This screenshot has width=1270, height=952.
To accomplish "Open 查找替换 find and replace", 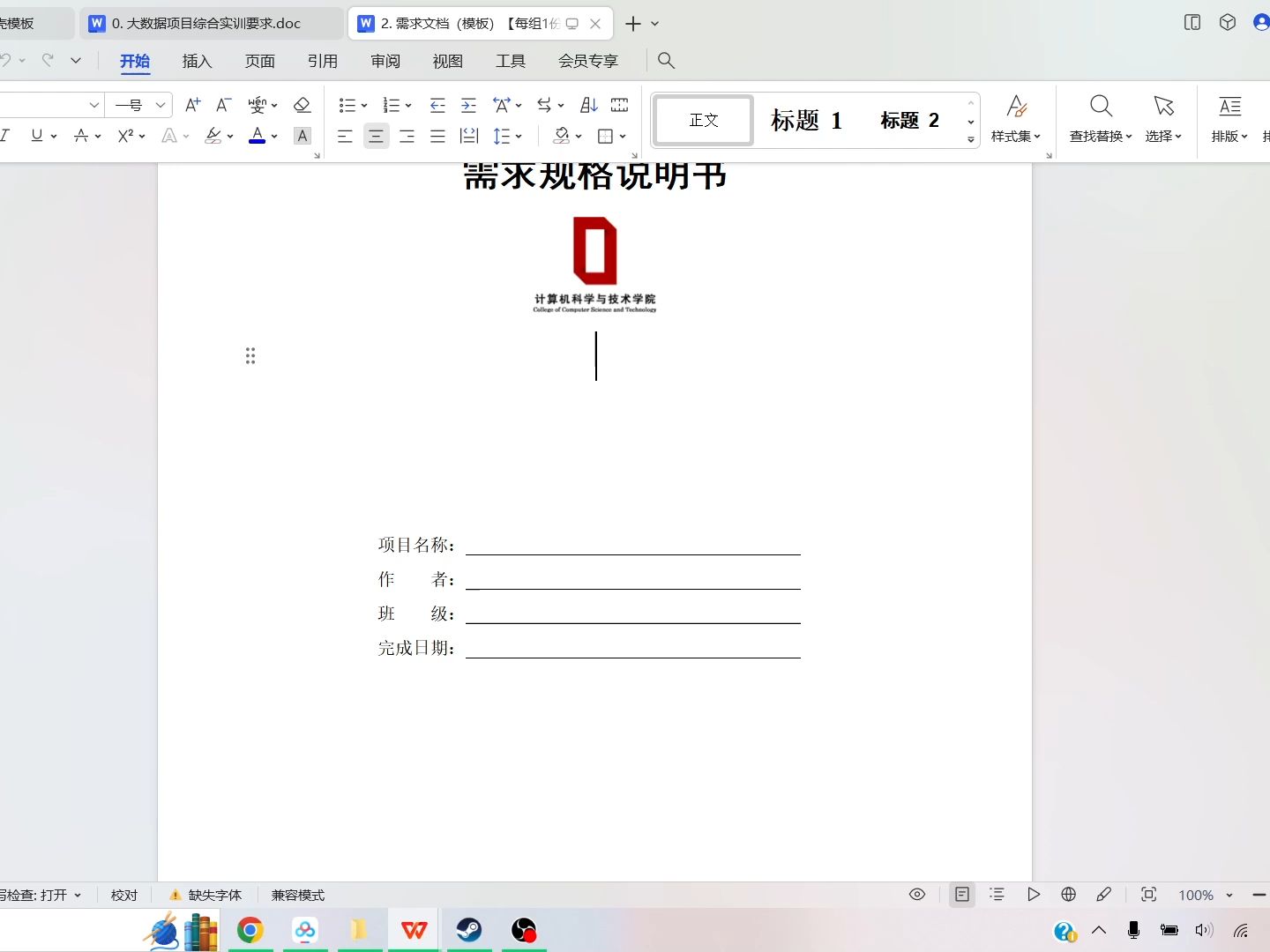I will pyautogui.click(x=1101, y=119).
